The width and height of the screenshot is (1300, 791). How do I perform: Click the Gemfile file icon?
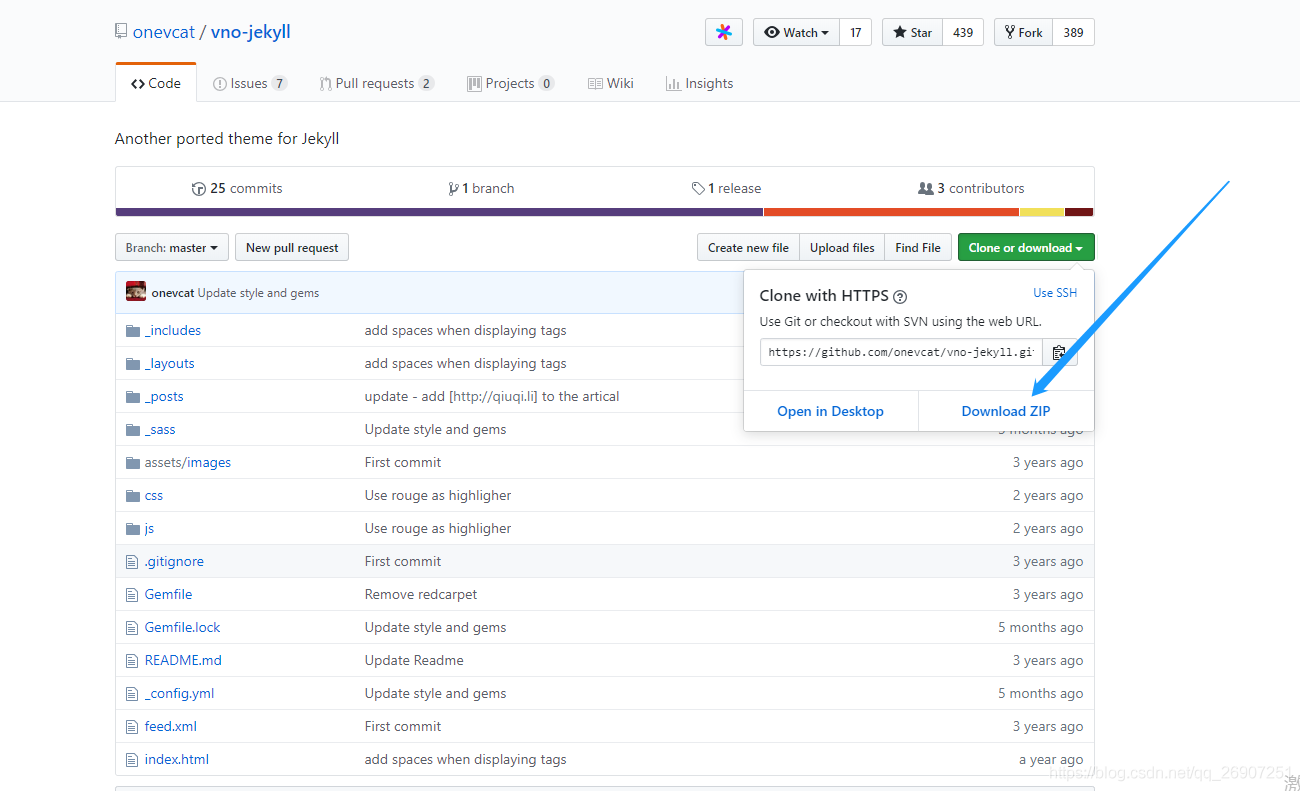point(132,594)
